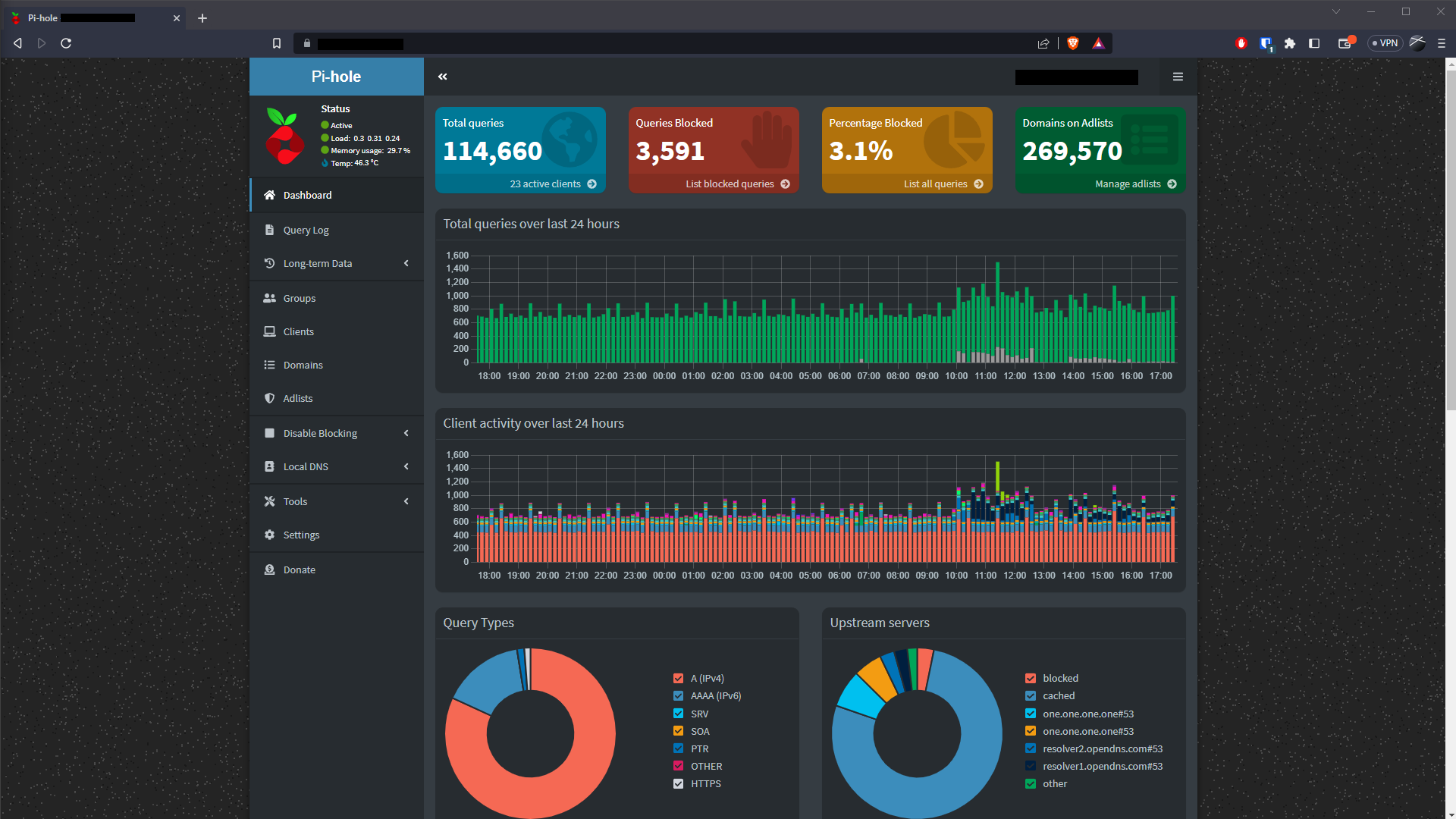The image size is (1456, 819).
Task: Click the Pi-hole raspberry logo
Action: click(284, 136)
